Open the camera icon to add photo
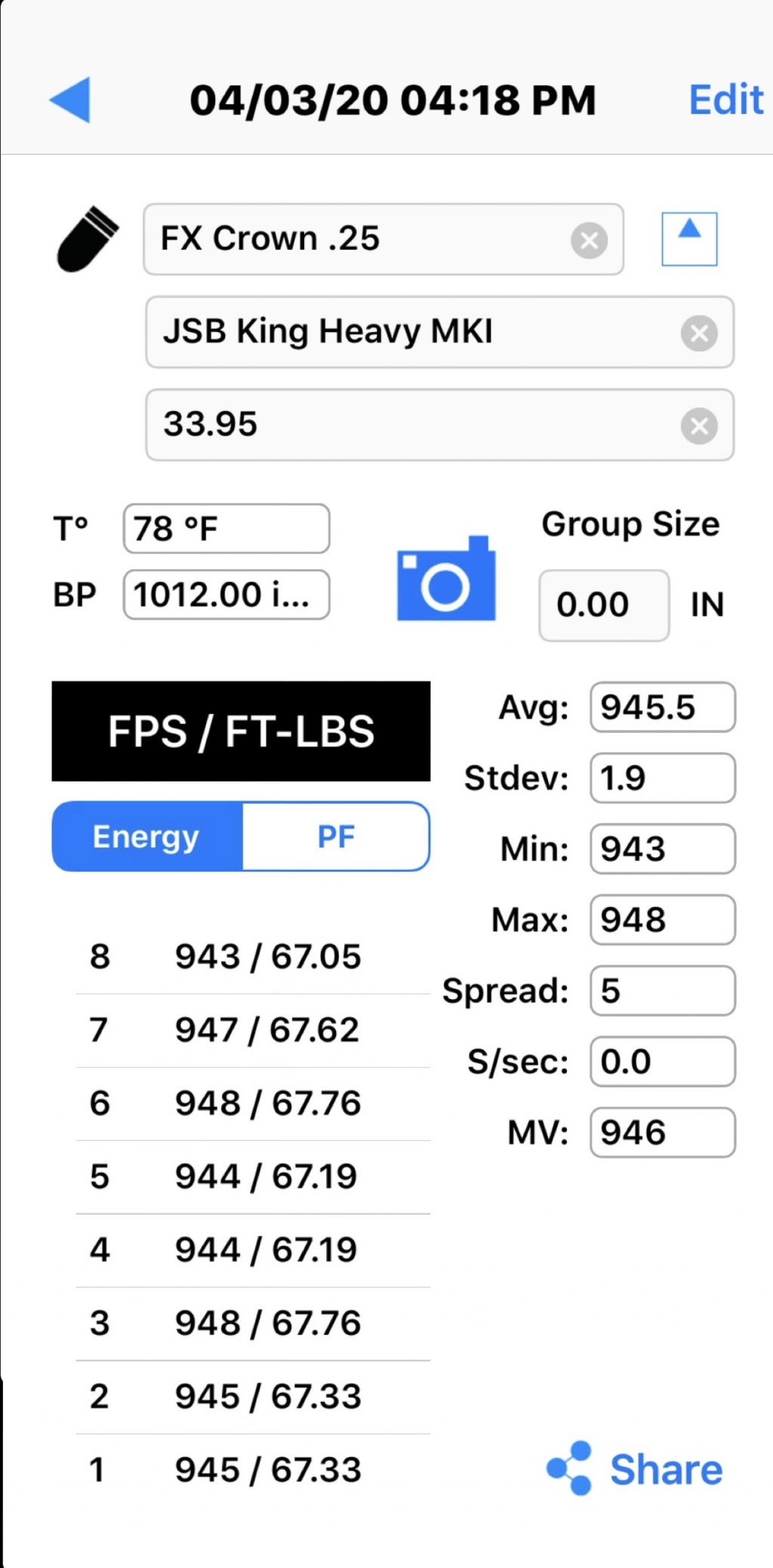 446,579
